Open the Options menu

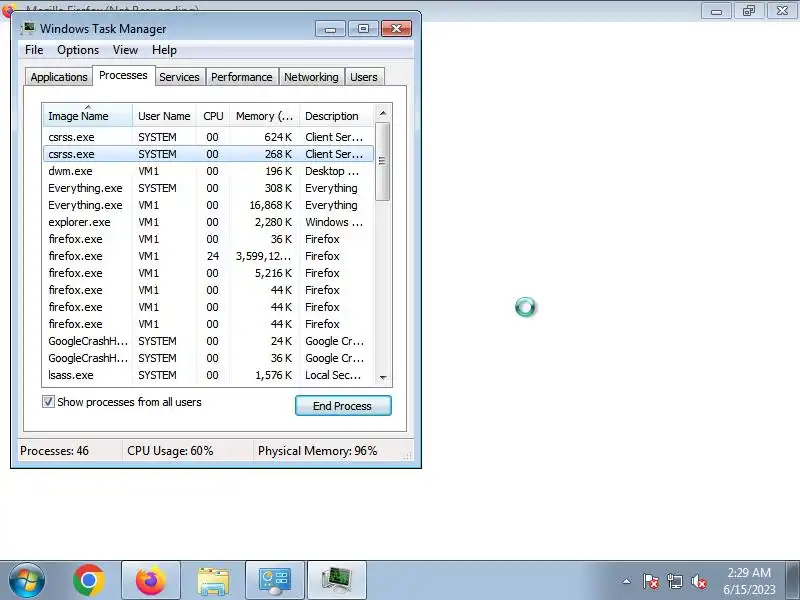[x=78, y=50]
